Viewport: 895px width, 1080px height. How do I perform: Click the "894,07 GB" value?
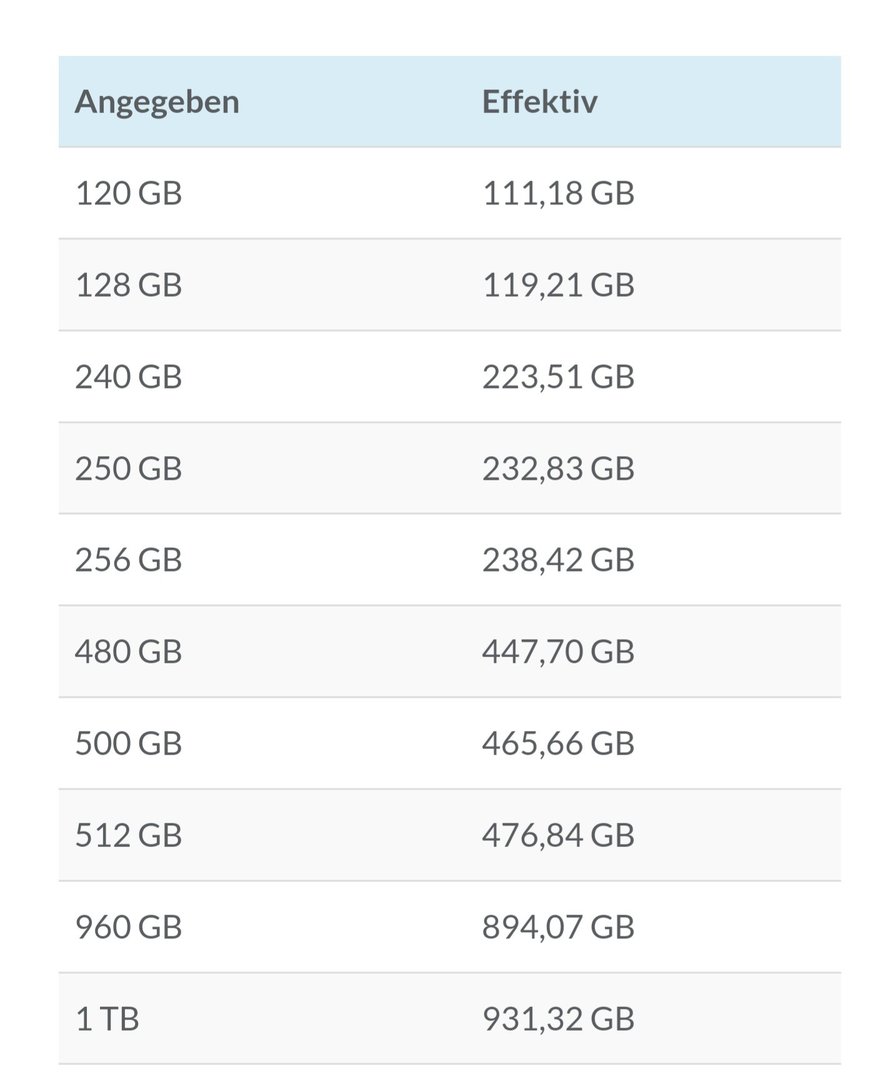click(x=558, y=927)
